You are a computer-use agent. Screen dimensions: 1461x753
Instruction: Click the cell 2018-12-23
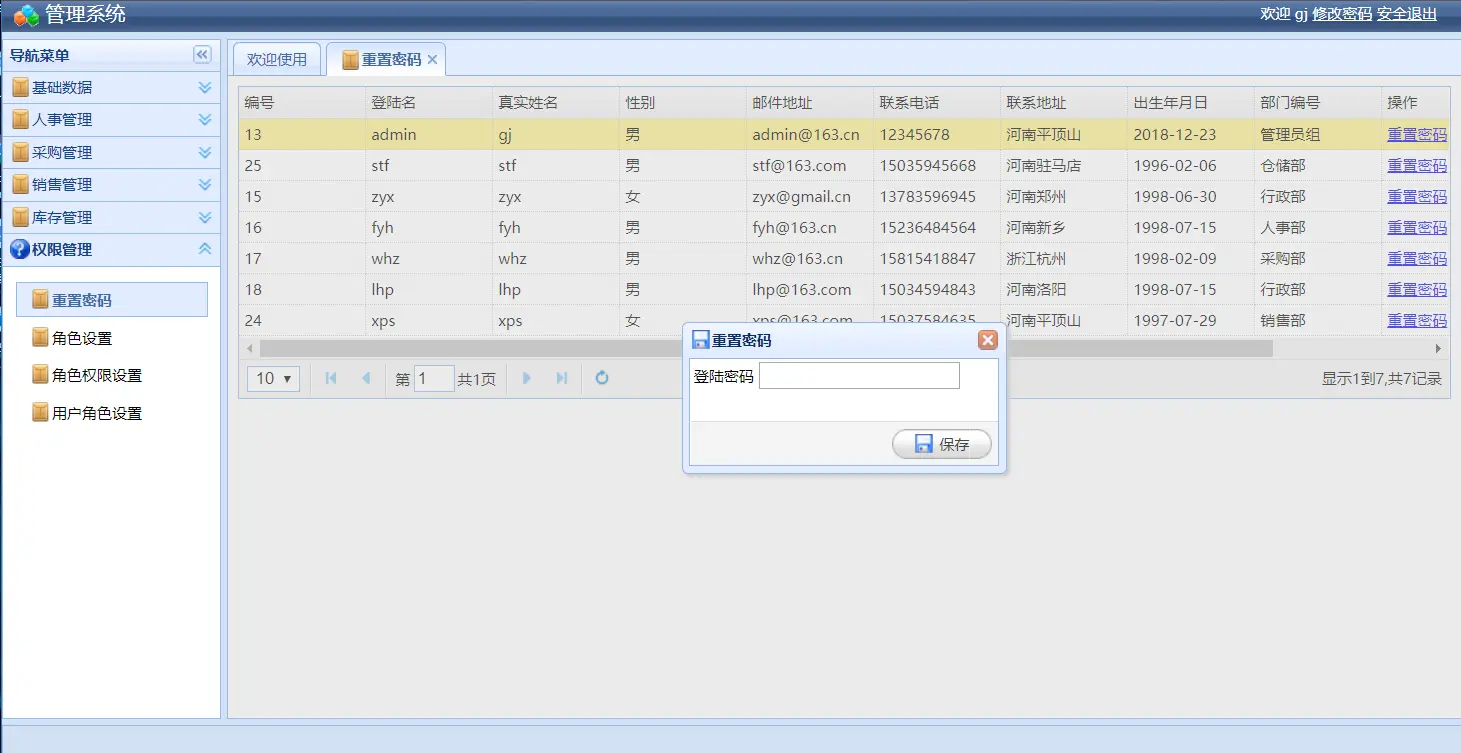1191,134
